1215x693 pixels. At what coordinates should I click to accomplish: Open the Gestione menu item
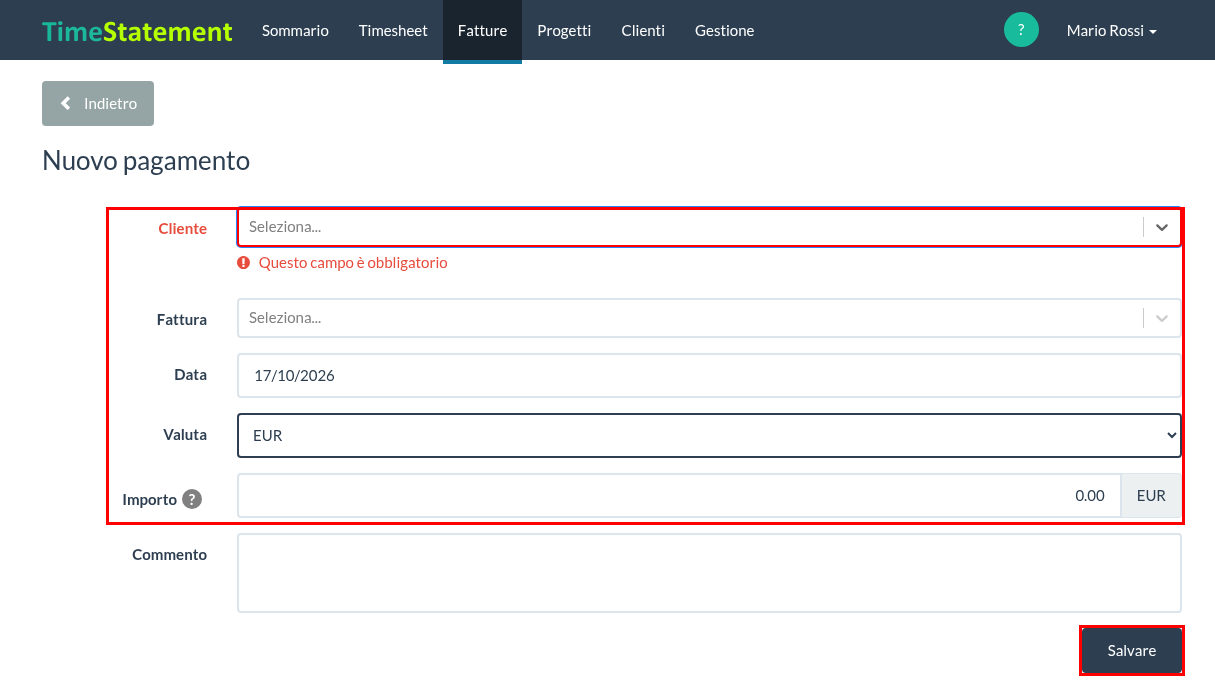tap(724, 31)
